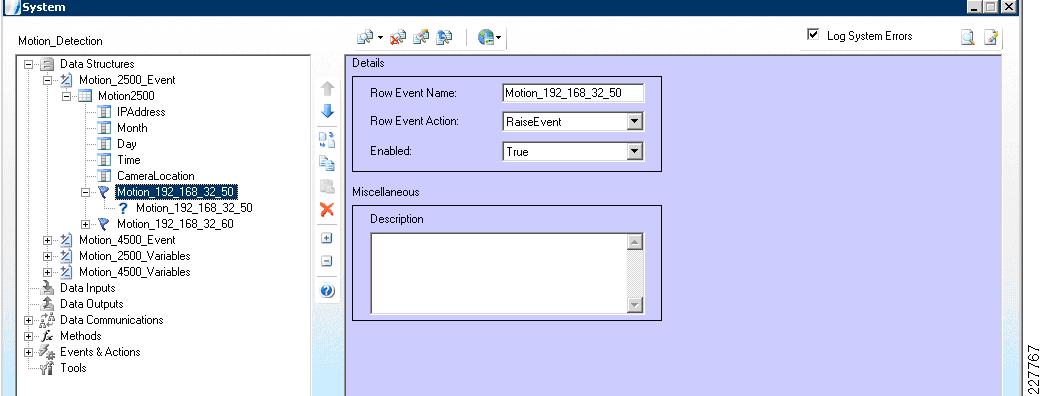Toggle the Log System Errors checkbox
The width and height of the screenshot is (1041, 396).
click(x=813, y=35)
